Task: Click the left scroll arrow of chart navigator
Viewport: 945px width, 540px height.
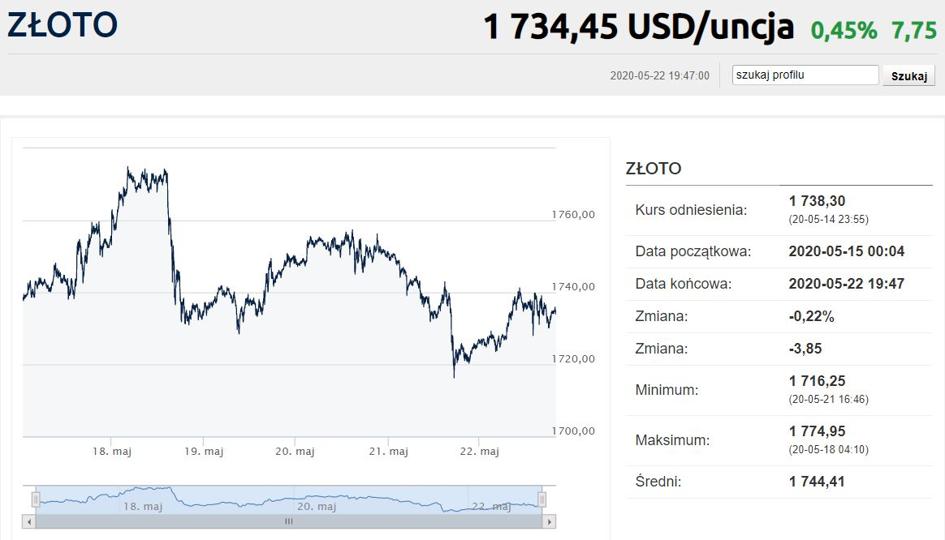Action: pos(29,521)
